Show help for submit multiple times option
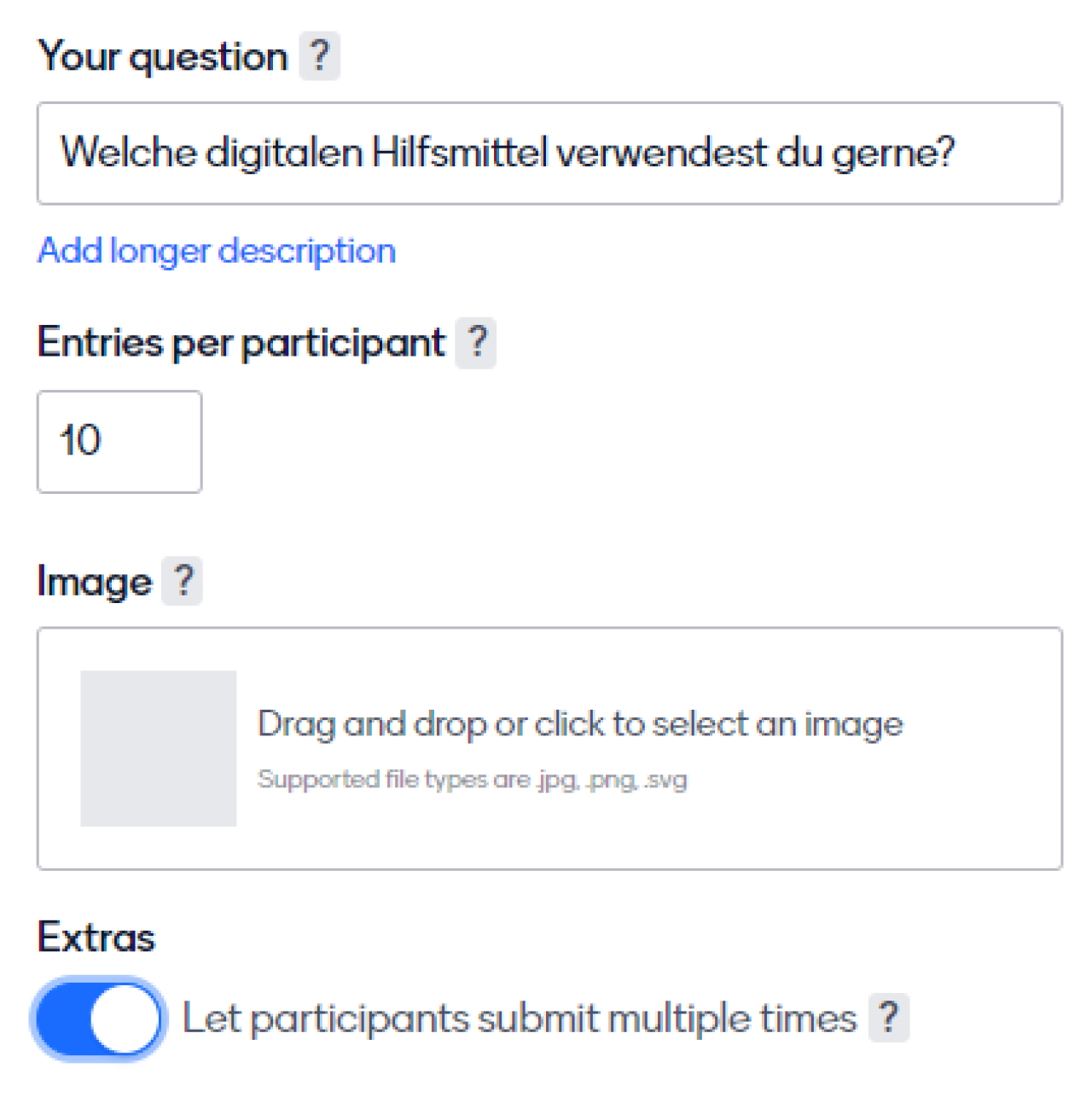This screenshot has width=1092, height=1097. (x=888, y=1018)
